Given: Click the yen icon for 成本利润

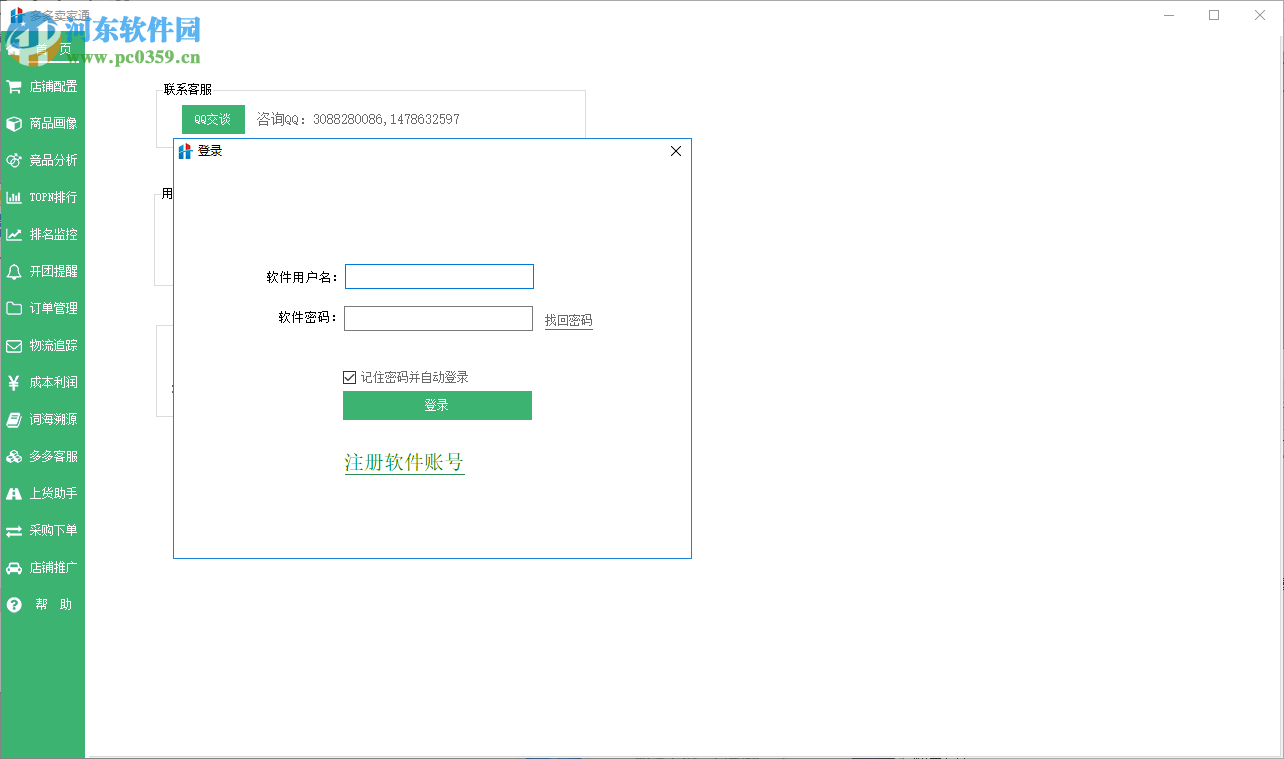Looking at the screenshot, I should pyautogui.click(x=14, y=382).
